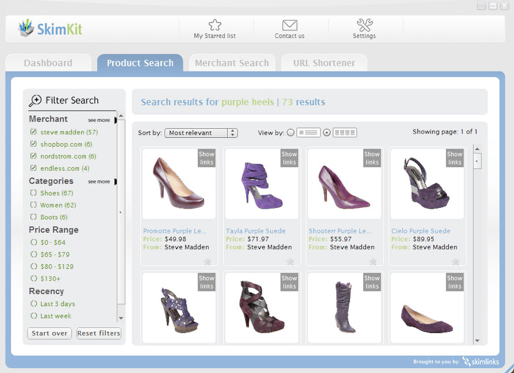The width and height of the screenshot is (514, 373).
Task: Open My Starred list
Action: click(x=215, y=29)
